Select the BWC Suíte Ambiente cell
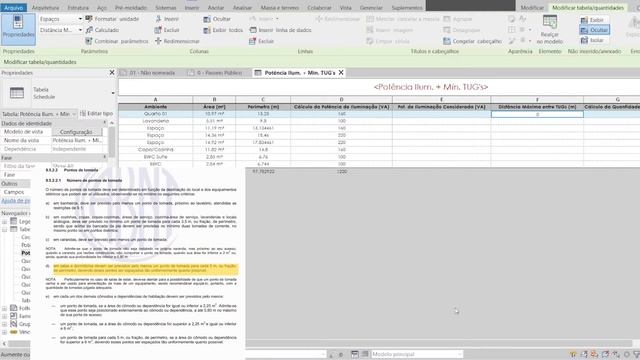Viewport: 640px width, 360px height. (x=156, y=157)
